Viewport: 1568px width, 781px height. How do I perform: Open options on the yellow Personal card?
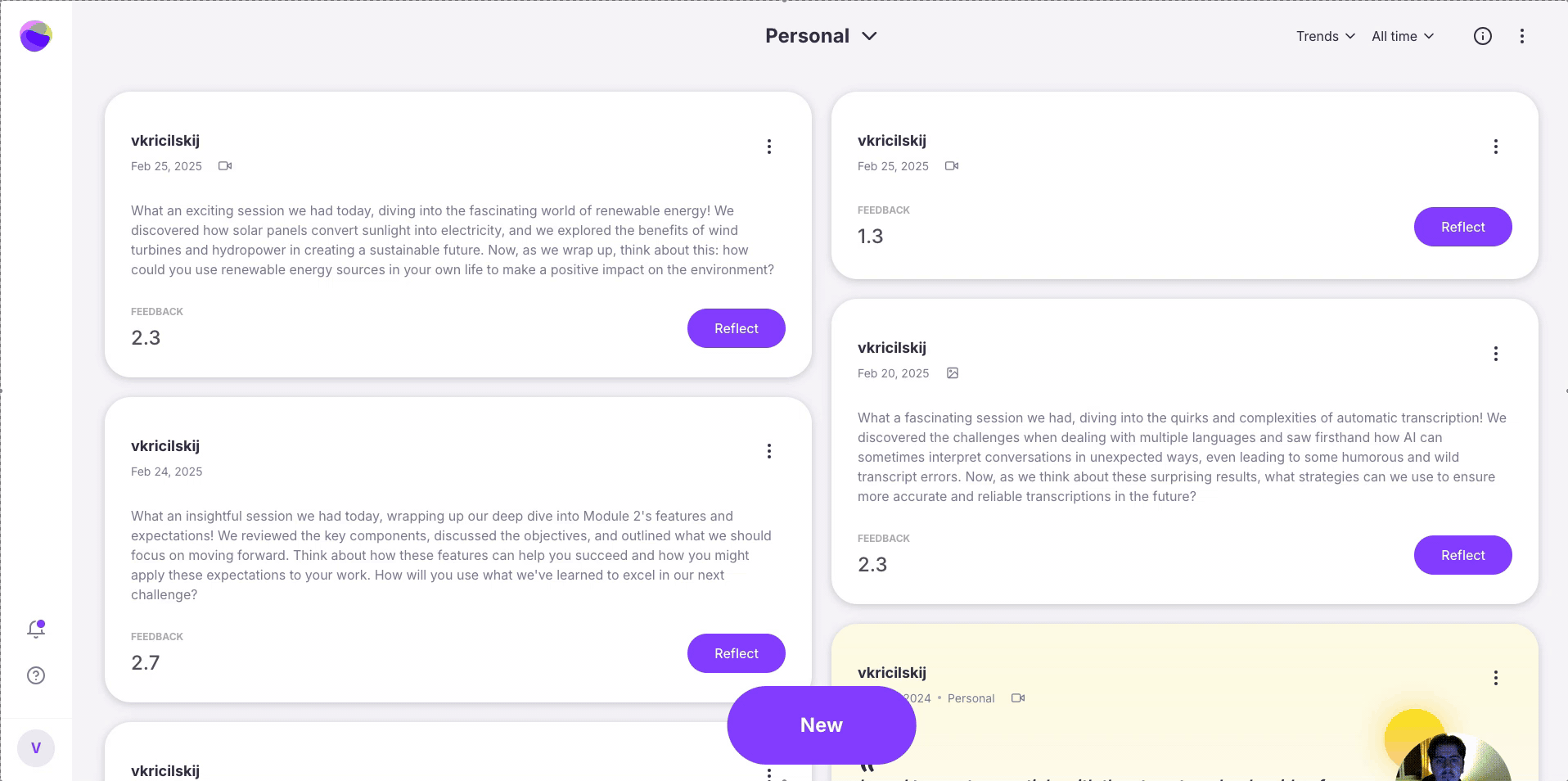click(x=1495, y=678)
